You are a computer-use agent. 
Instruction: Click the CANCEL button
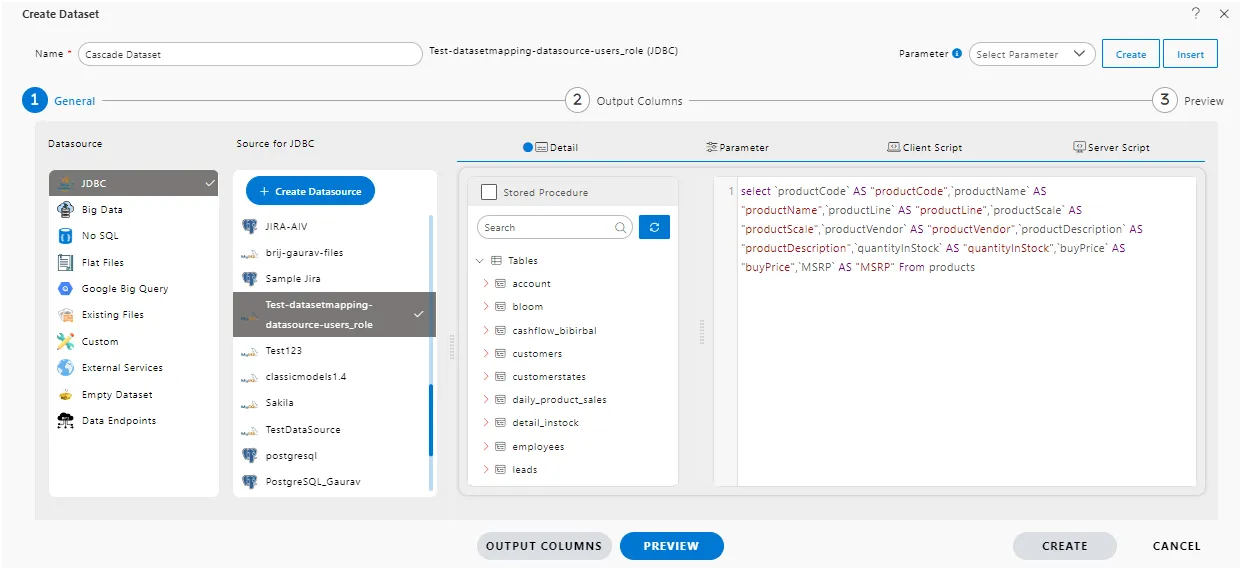1176,546
